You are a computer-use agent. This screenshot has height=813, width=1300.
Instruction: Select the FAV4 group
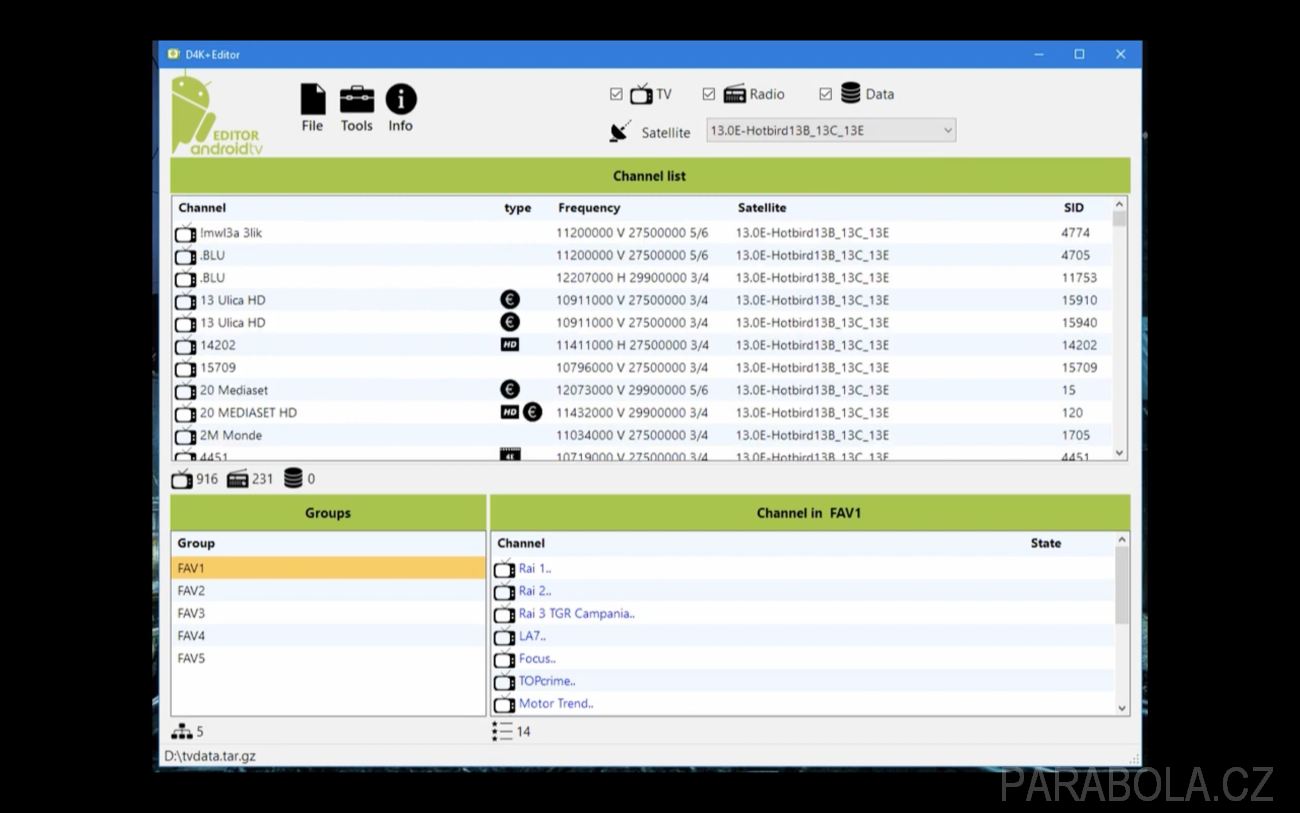point(328,635)
